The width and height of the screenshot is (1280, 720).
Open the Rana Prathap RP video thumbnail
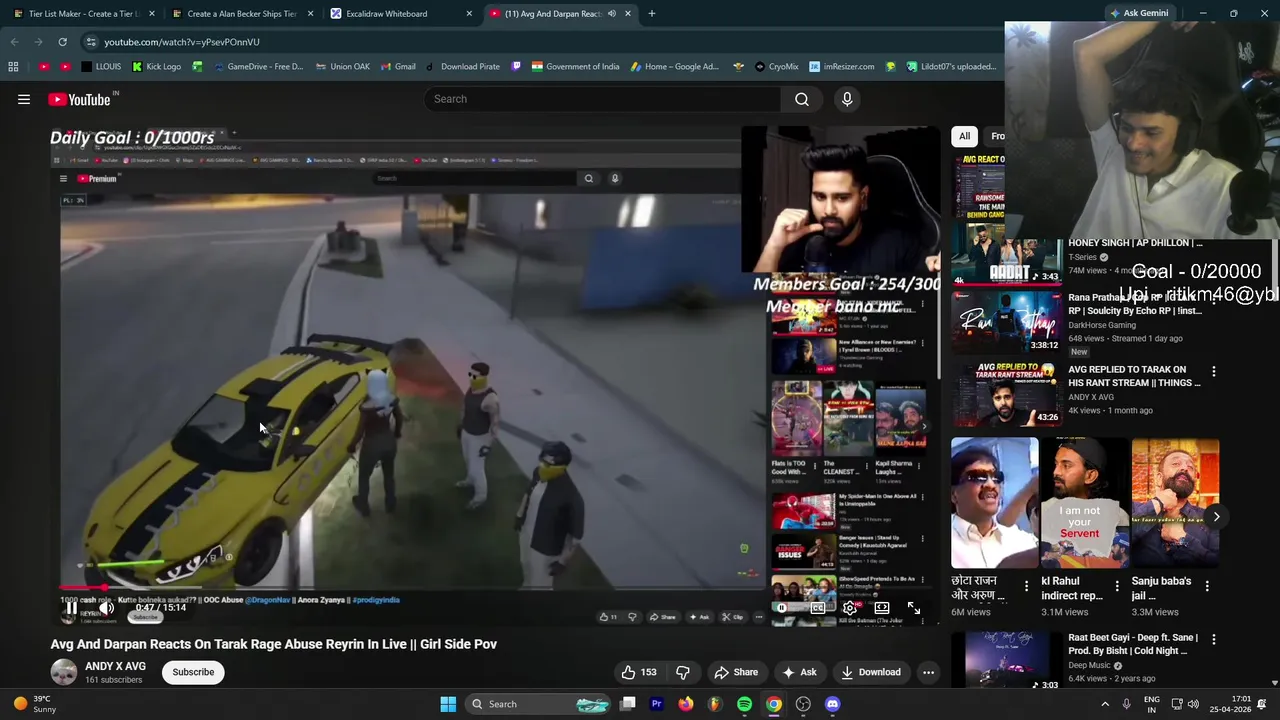click(x=1007, y=322)
